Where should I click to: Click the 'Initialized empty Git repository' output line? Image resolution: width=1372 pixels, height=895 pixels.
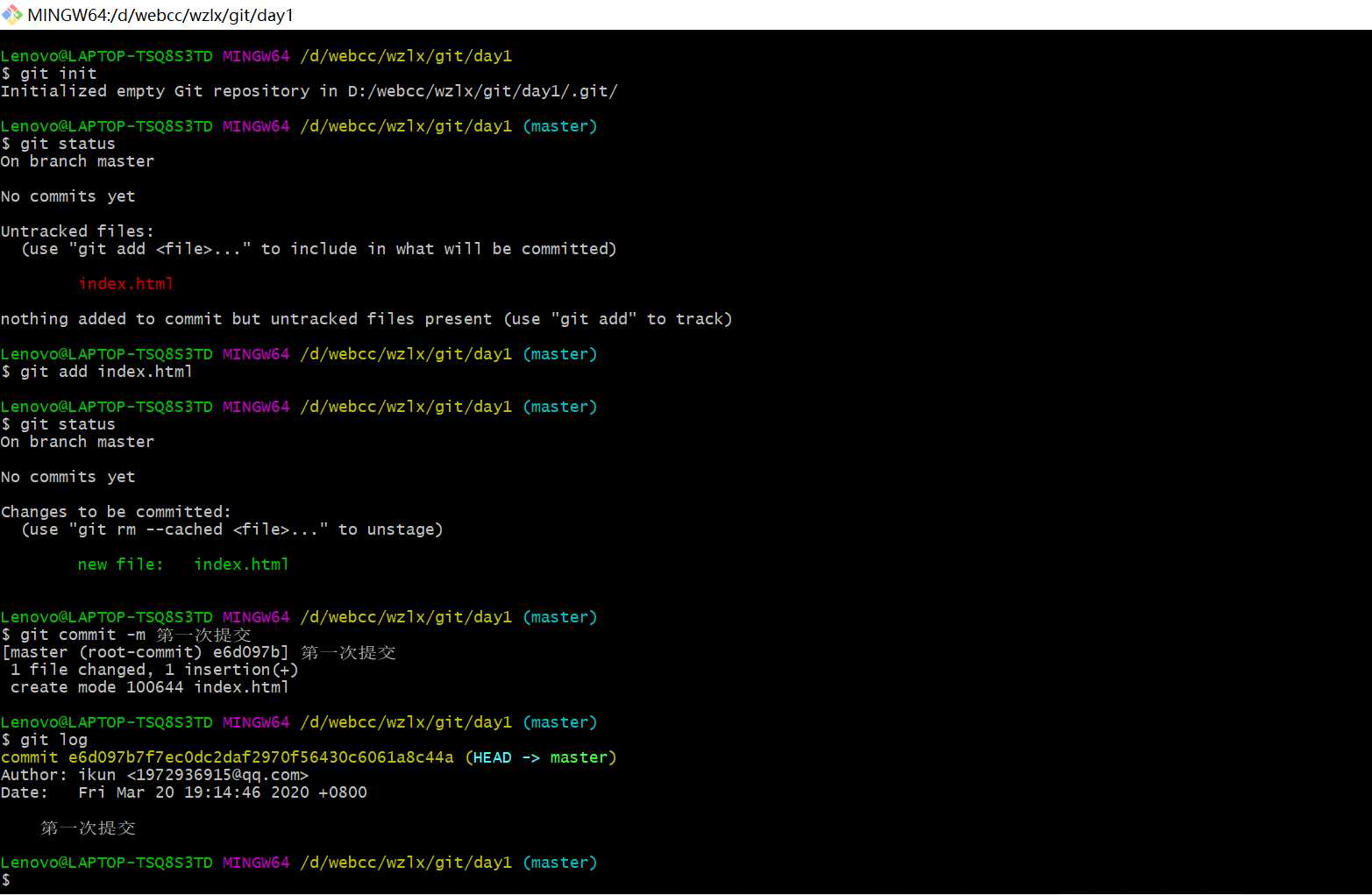[309, 91]
